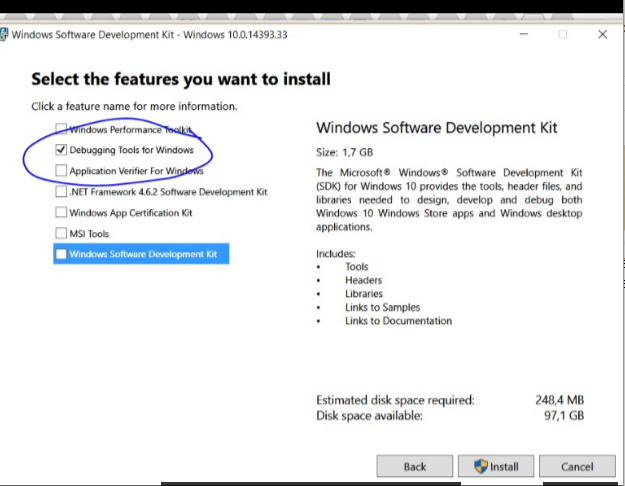
Task: Check the Windows Software Development Kit checkbox
Action: (x=61, y=254)
